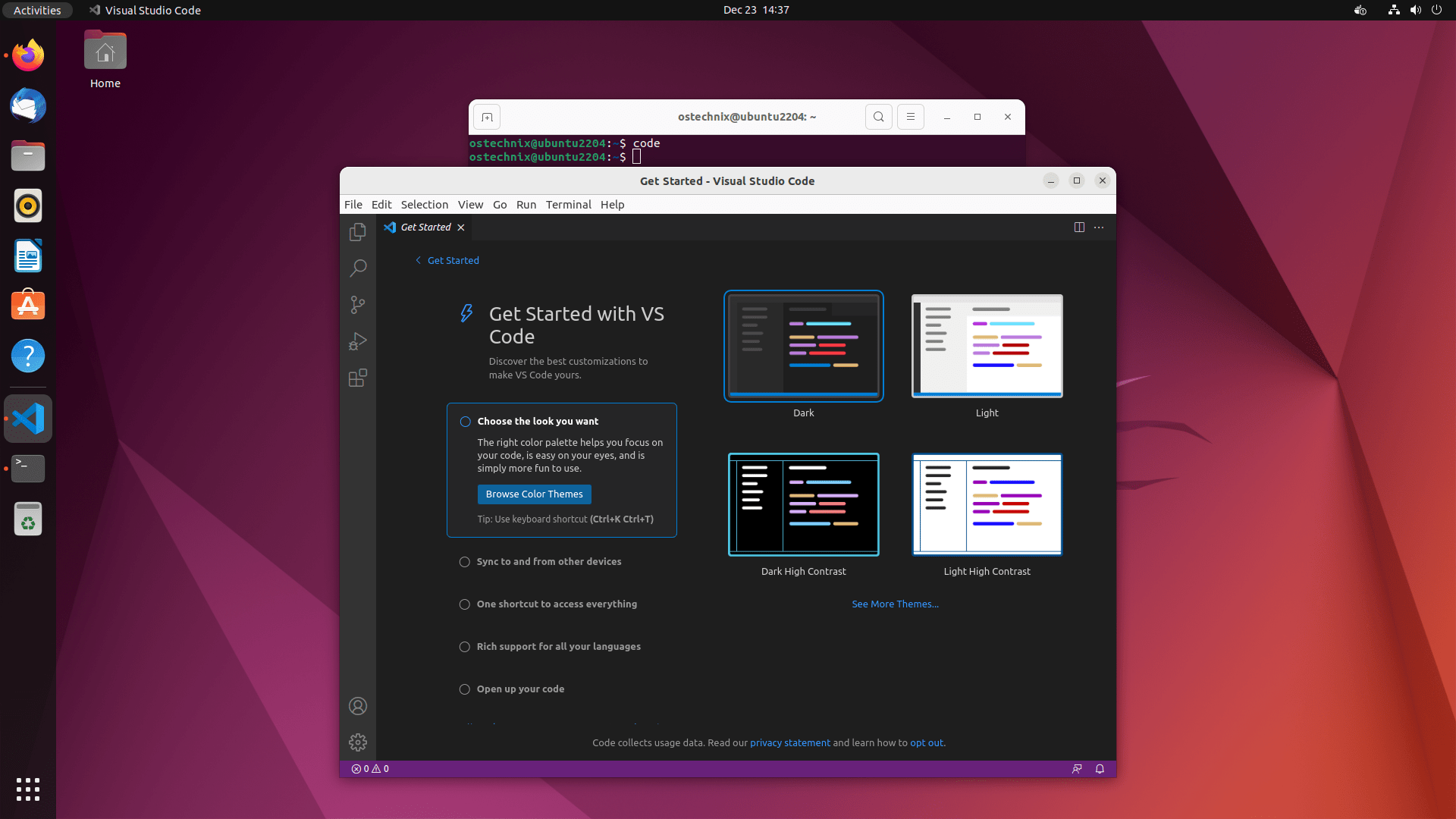Click the split editor button top right
1456x819 pixels.
[x=1079, y=227]
